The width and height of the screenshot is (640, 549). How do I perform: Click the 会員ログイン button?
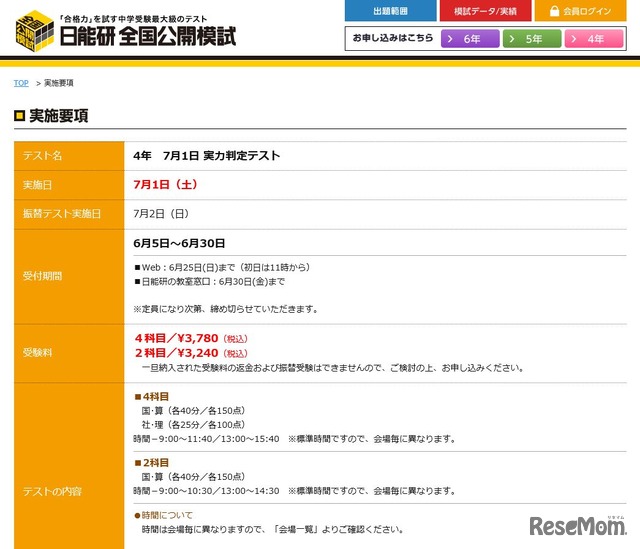580,11
